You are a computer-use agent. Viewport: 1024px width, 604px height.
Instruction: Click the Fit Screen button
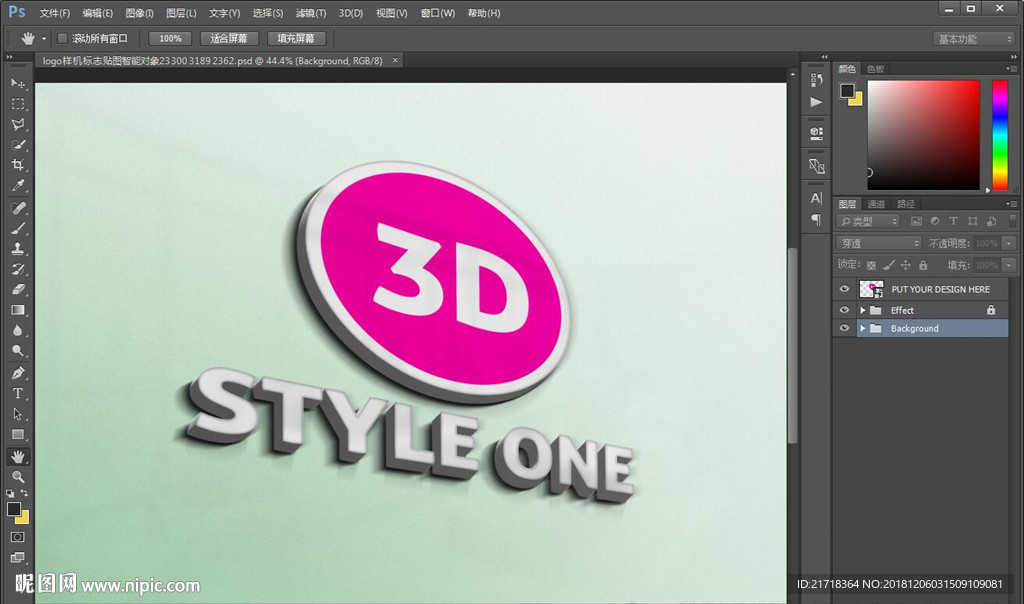point(229,39)
